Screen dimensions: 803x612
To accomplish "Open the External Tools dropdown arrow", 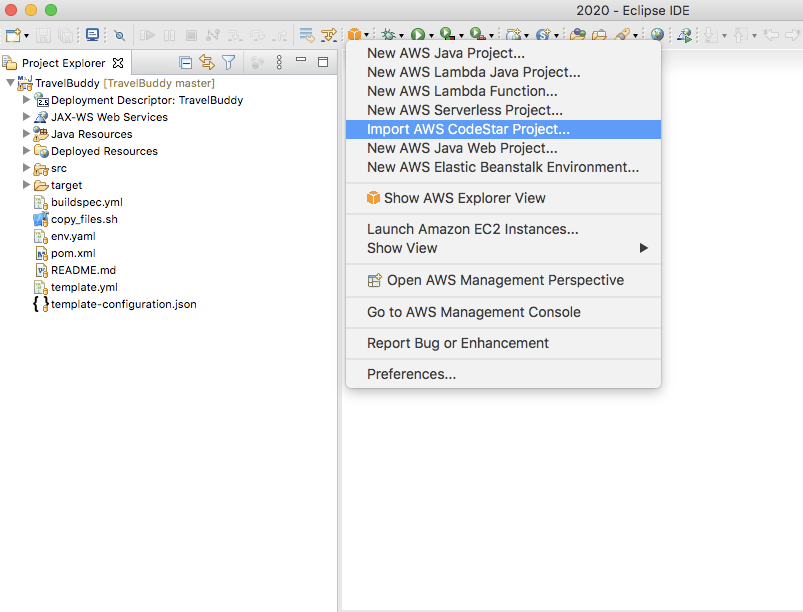I will tap(491, 36).
